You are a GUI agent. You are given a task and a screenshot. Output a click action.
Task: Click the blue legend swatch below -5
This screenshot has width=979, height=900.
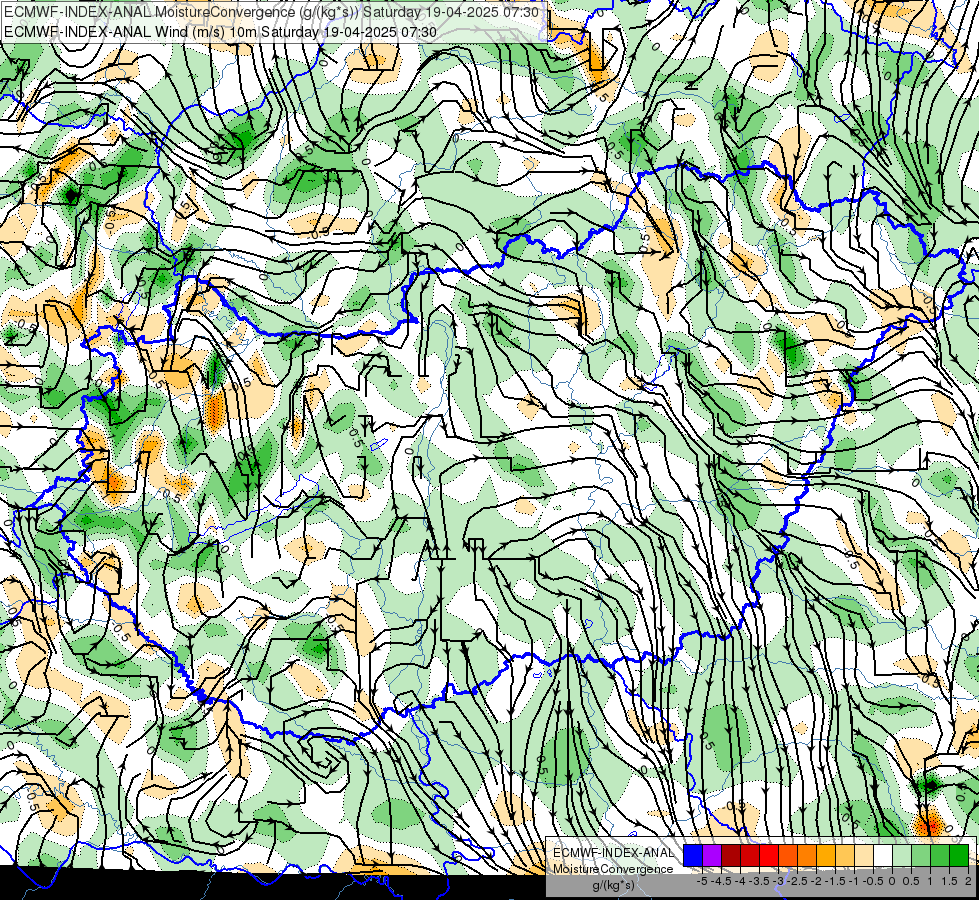pos(693,856)
